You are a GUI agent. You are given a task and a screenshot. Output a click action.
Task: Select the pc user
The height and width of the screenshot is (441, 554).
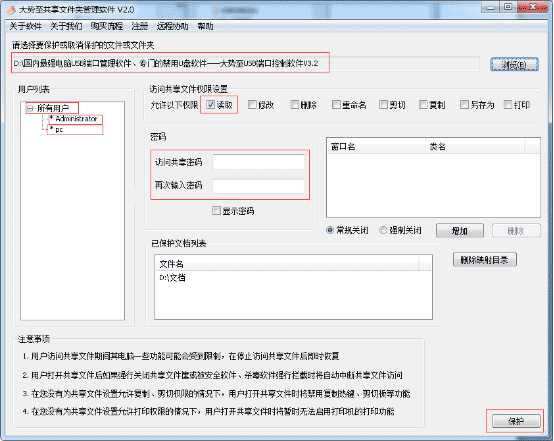[59, 130]
